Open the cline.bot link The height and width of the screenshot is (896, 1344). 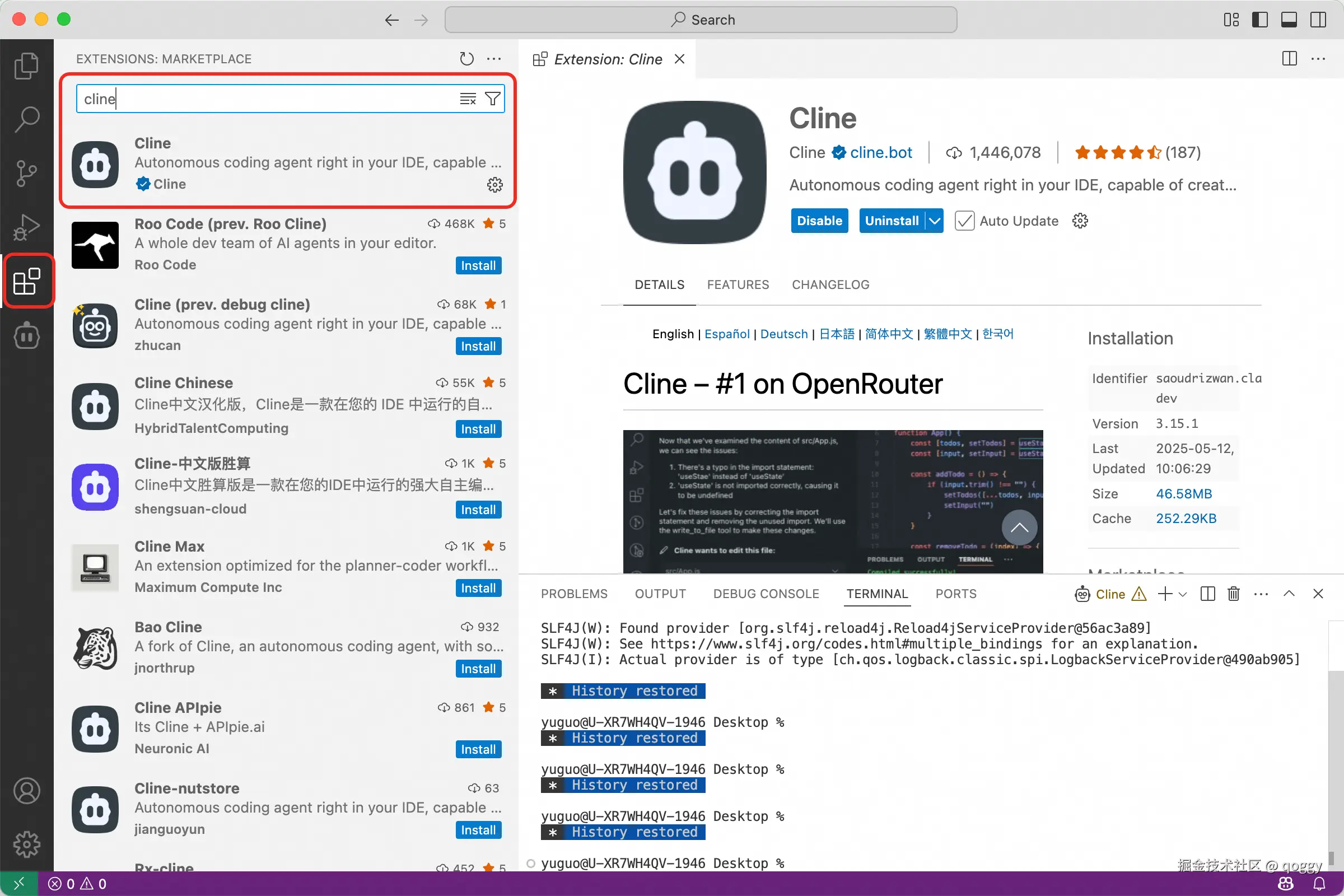point(881,152)
